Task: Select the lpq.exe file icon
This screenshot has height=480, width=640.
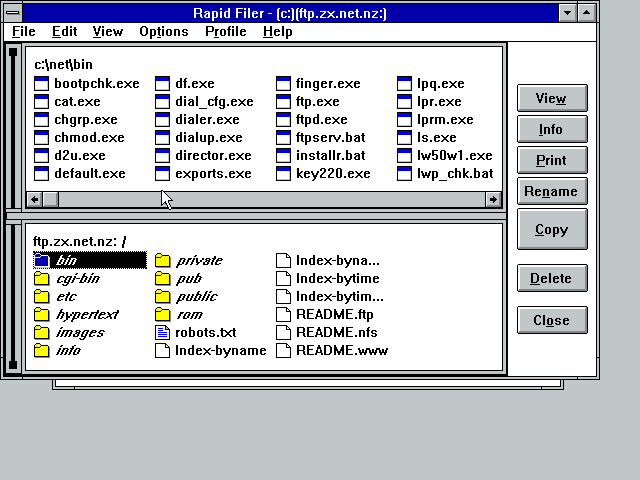Action: tap(404, 83)
